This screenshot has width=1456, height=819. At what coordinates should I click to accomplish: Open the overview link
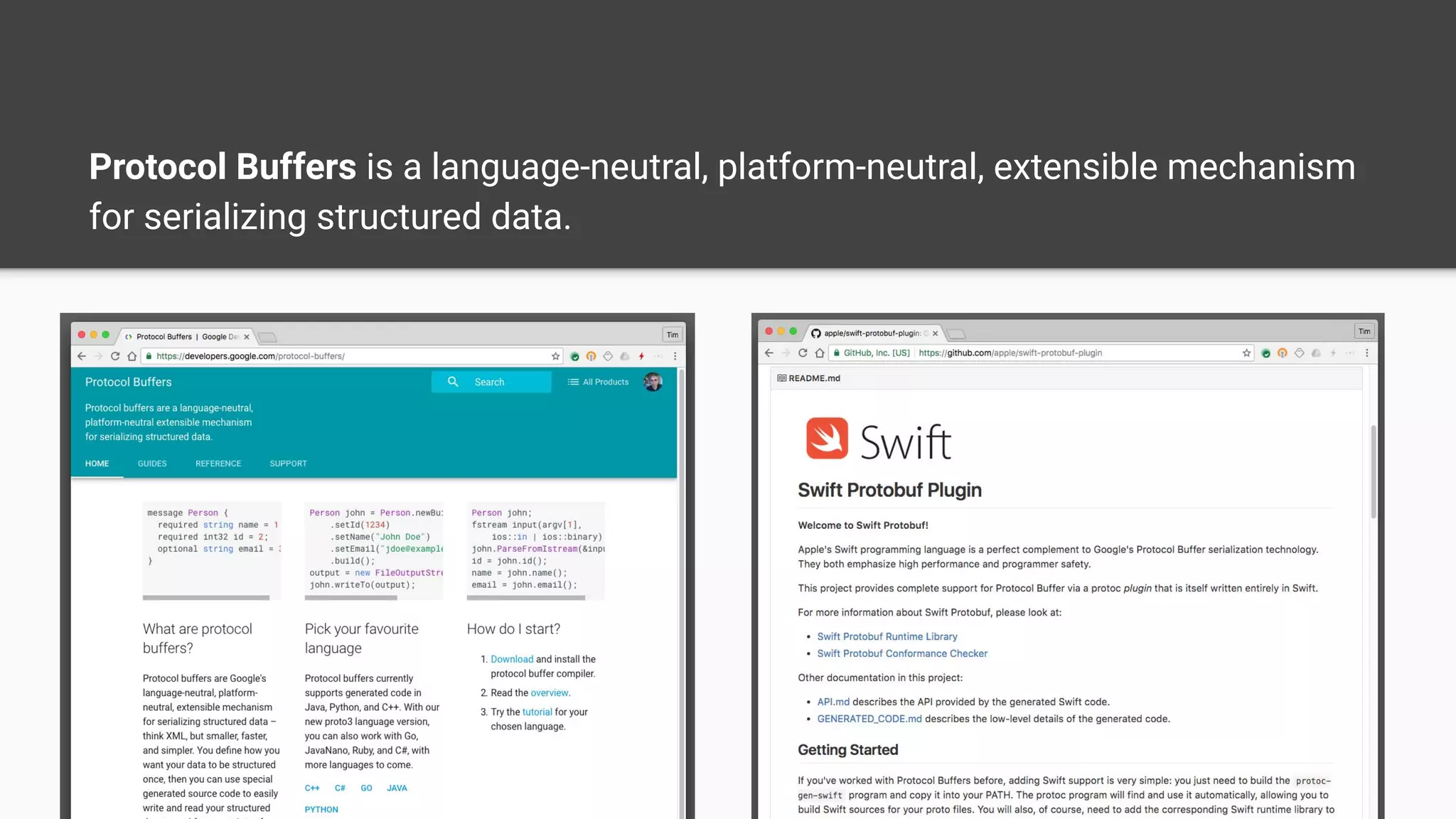click(x=550, y=692)
